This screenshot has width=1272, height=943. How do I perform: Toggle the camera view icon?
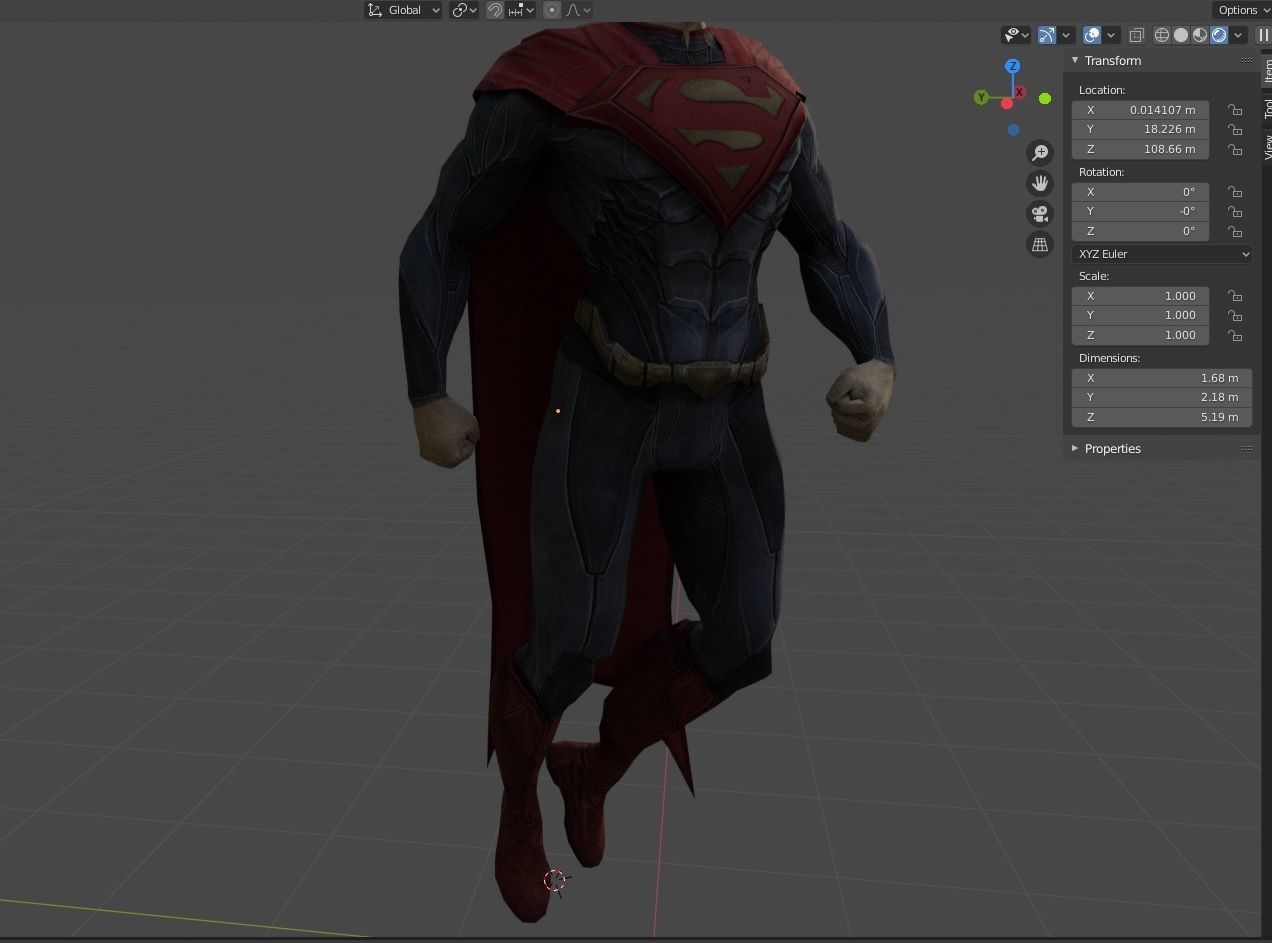[1040, 214]
